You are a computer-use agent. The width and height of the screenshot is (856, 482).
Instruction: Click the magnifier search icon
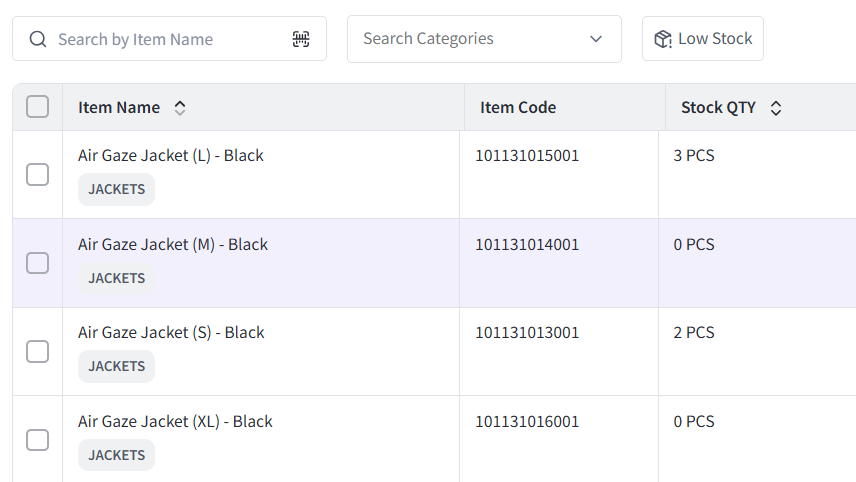[x=38, y=39]
